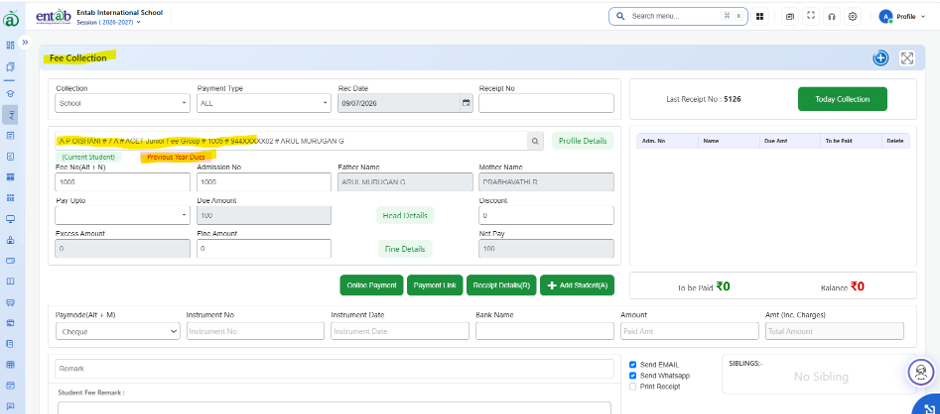Viewport: 940px width, 414px height.
Task: Open the Collection dropdown showing School
Action: (123, 103)
